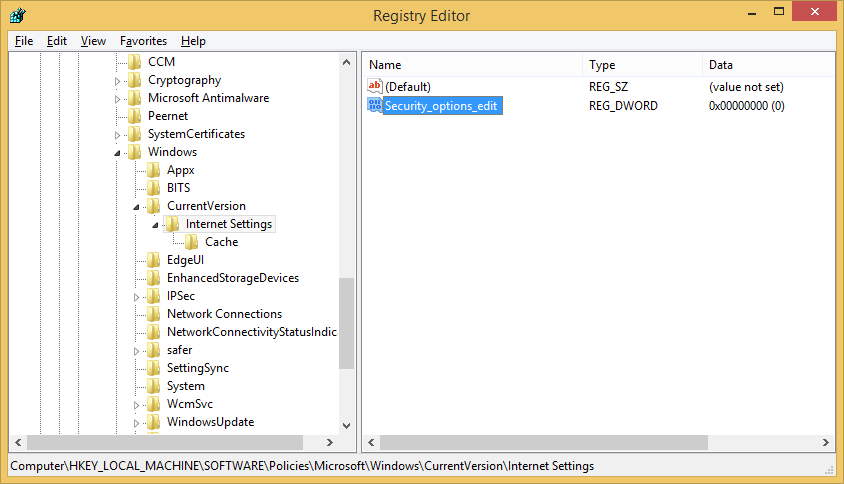Click the Cryptography folder icon
This screenshot has width=844, height=484.
135,80
